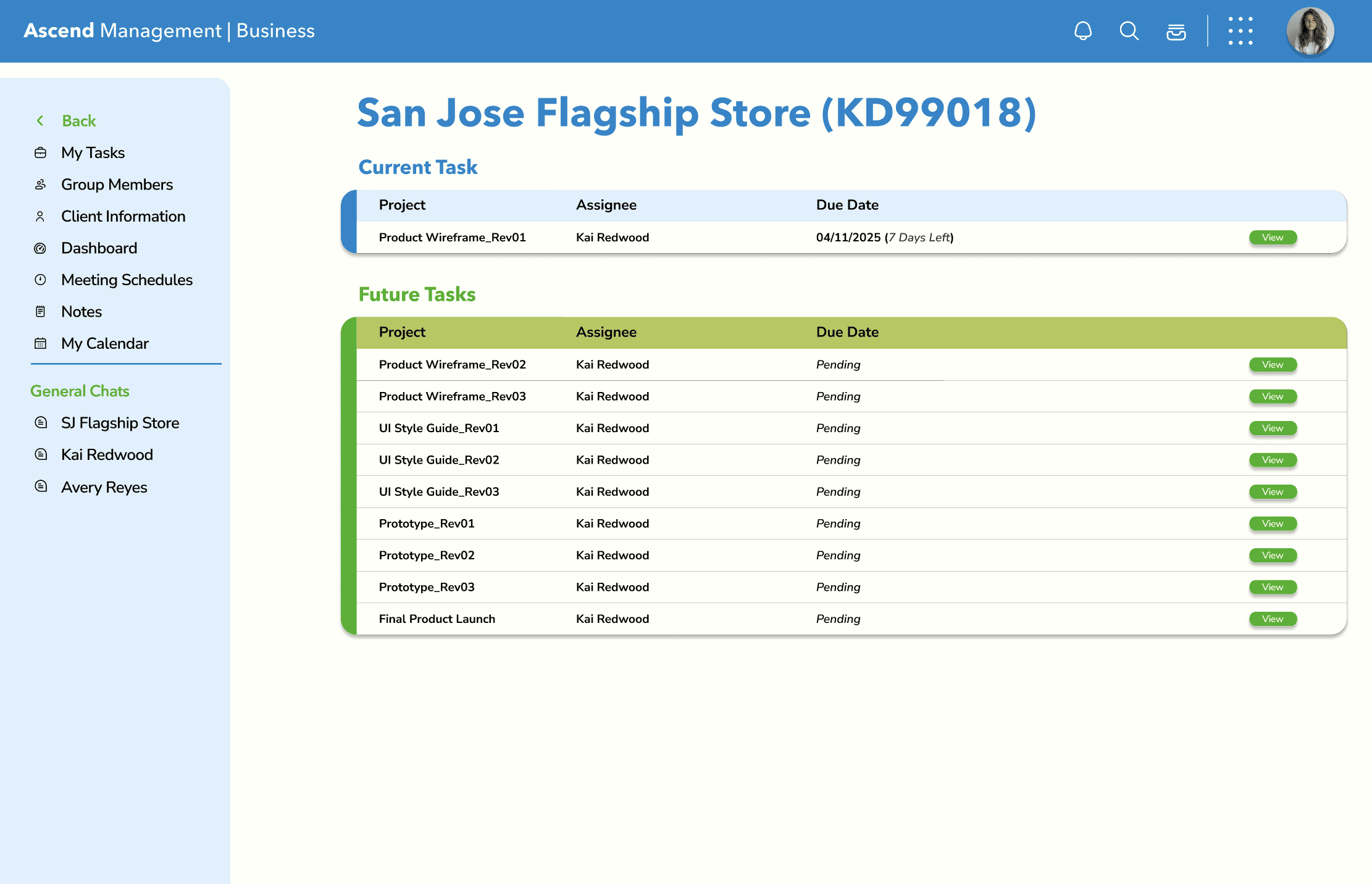This screenshot has width=1372, height=884.
Task: Click the notification bell icon
Action: tap(1083, 31)
